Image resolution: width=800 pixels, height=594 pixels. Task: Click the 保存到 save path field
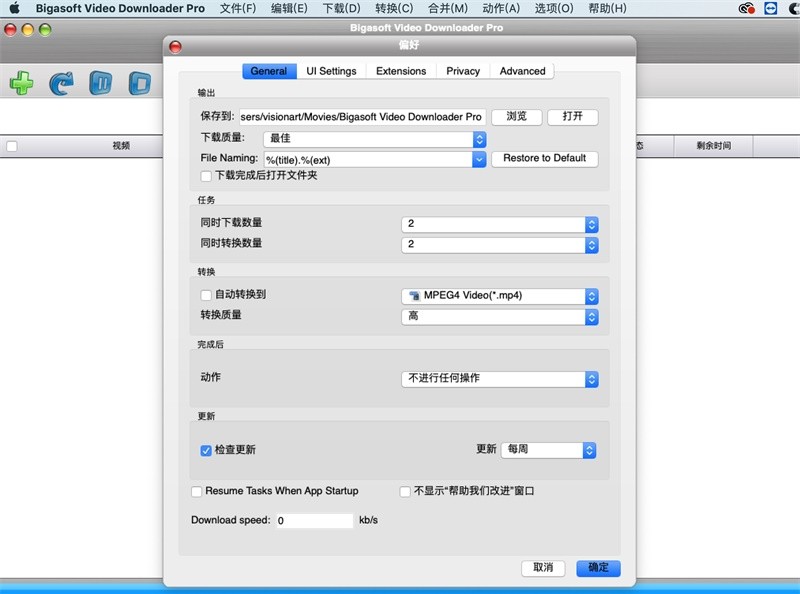pyautogui.click(x=362, y=117)
